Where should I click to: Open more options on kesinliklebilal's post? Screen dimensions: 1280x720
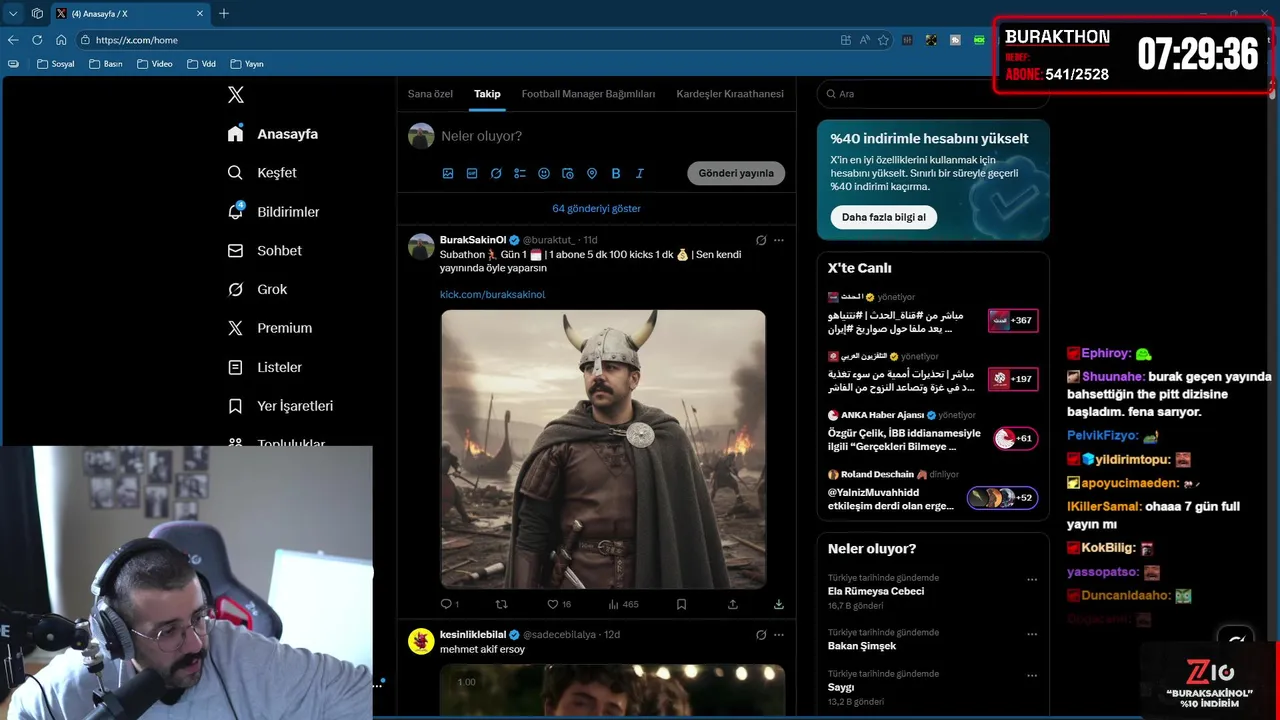(x=779, y=635)
